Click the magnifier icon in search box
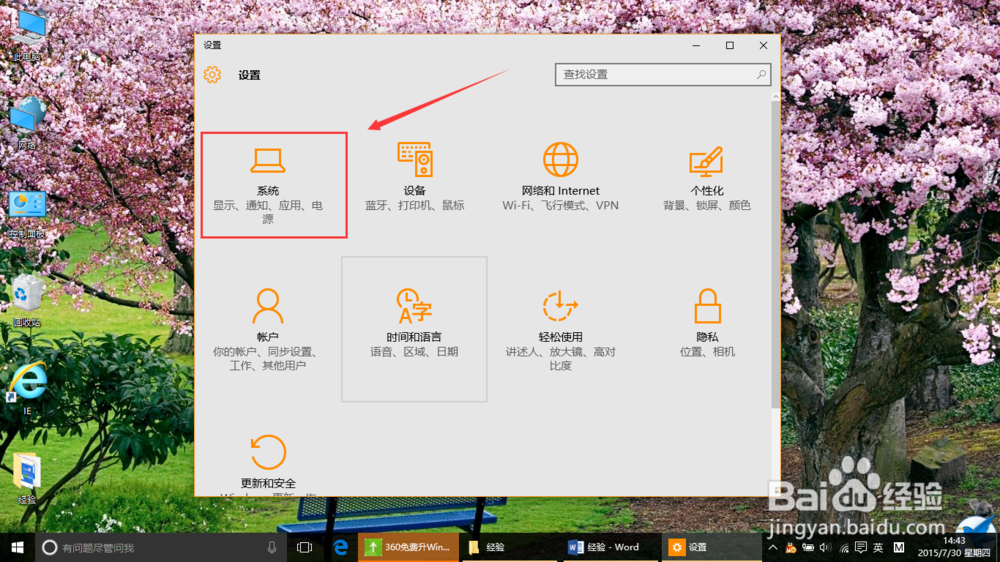Viewport: 1000px width, 562px height. pos(761,75)
